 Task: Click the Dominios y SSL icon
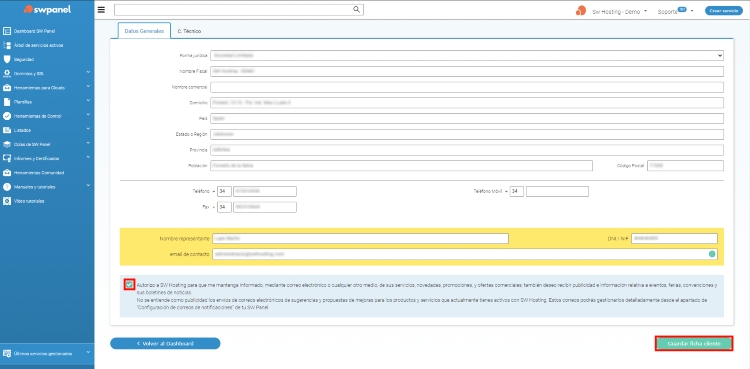click(x=7, y=74)
